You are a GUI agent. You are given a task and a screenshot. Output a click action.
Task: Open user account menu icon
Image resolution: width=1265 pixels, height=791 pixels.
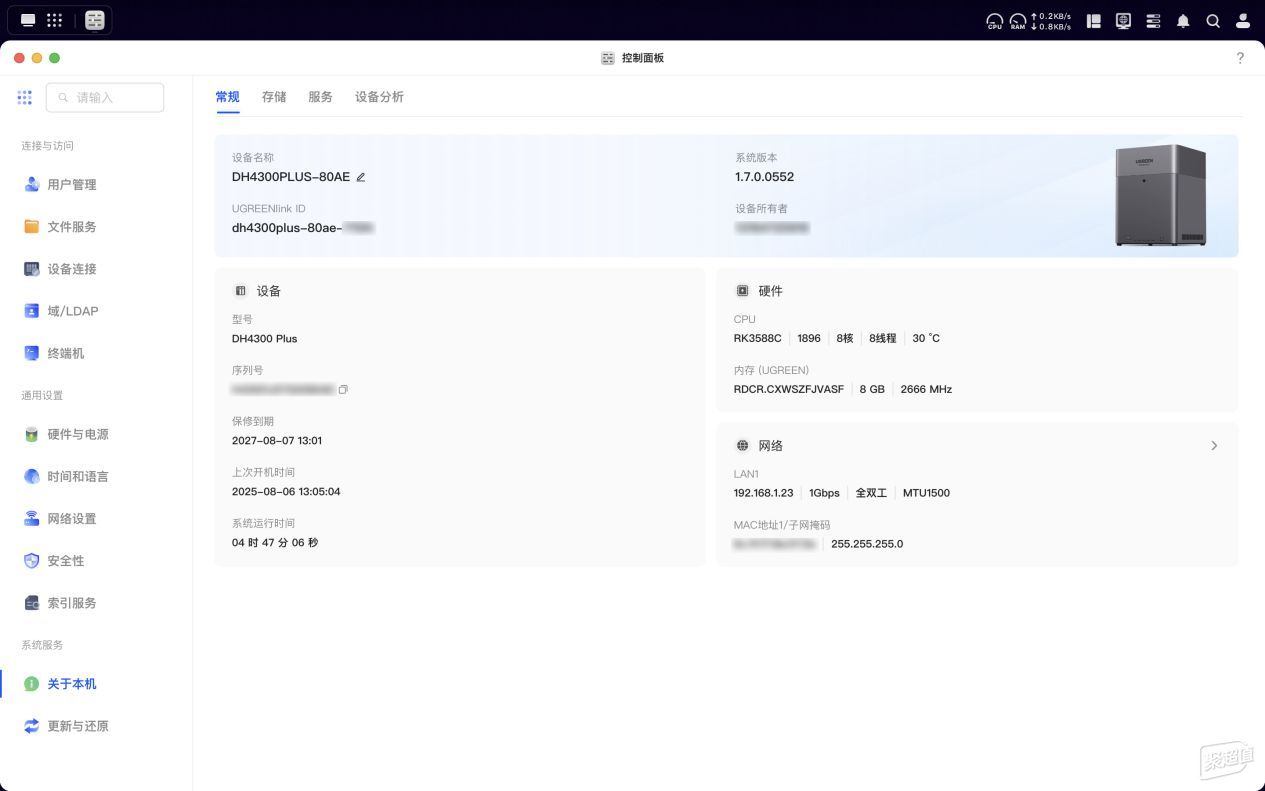tap(1243, 20)
